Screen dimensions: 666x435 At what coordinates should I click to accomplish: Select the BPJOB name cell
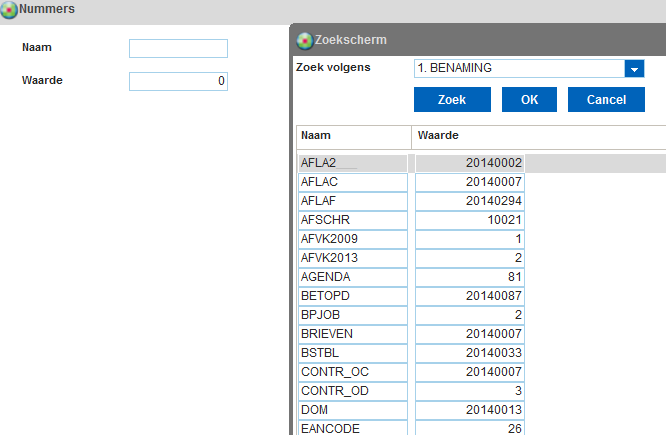click(353, 315)
